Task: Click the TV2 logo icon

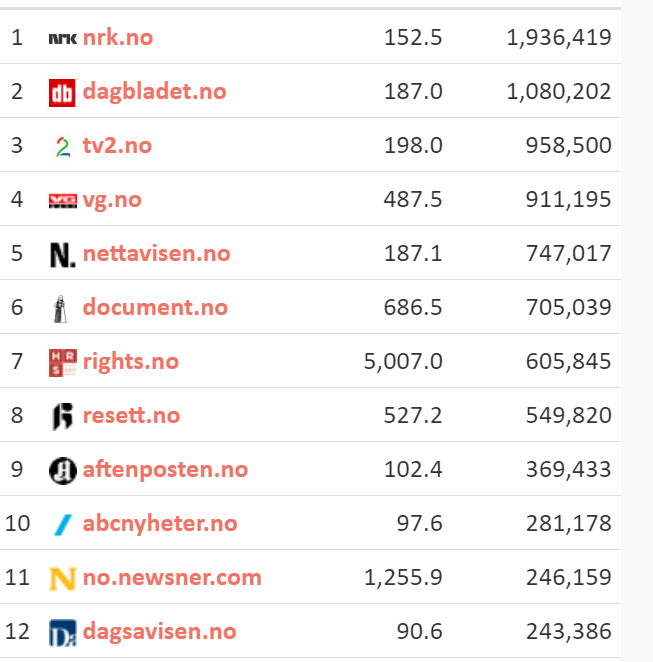Action: [x=62, y=146]
